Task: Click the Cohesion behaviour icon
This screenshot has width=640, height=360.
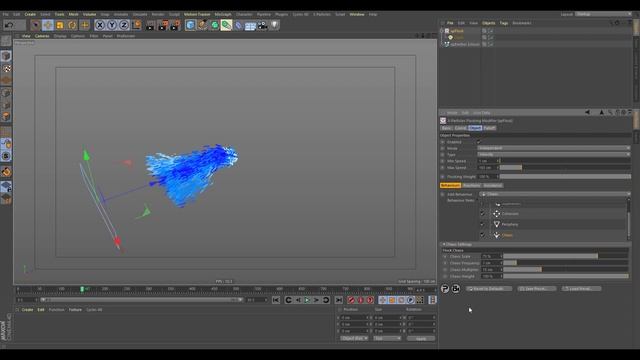Action: click(x=496, y=213)
